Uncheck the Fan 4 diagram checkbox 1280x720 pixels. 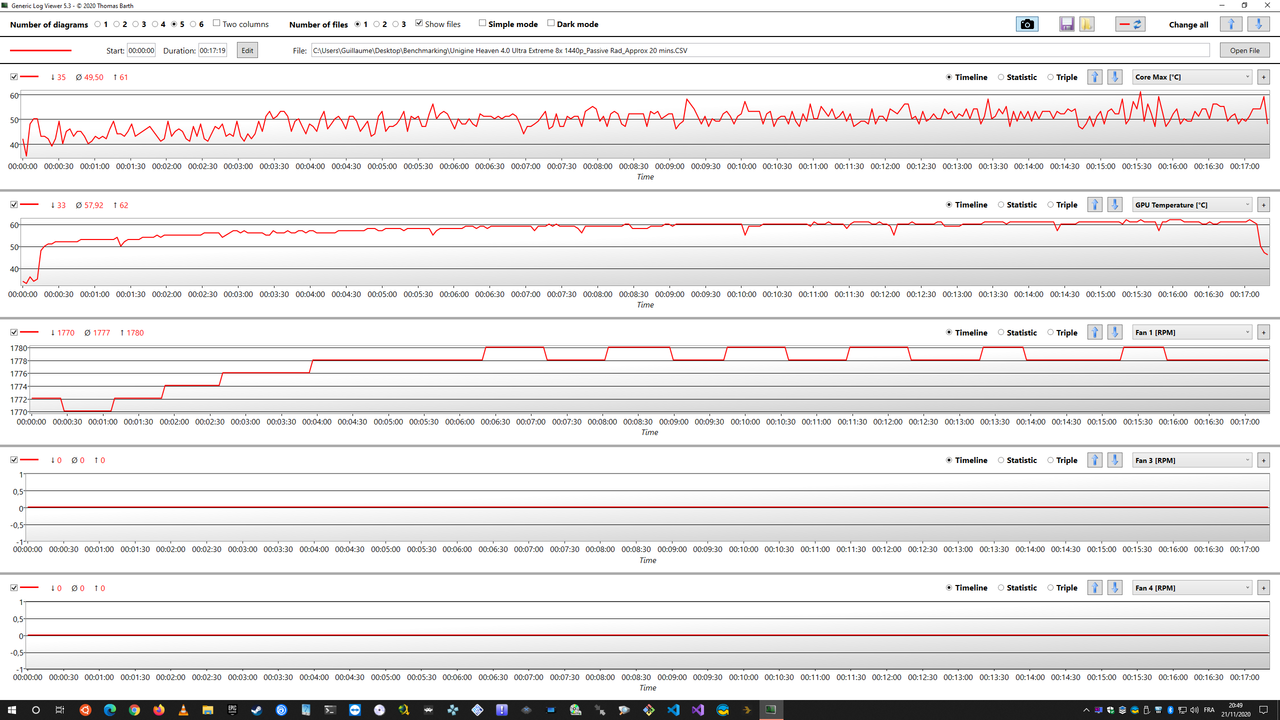point(13,587)
